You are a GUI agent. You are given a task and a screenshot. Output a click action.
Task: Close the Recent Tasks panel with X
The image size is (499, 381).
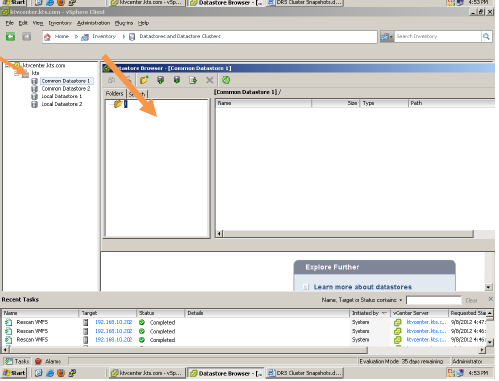tap(491, 299)
